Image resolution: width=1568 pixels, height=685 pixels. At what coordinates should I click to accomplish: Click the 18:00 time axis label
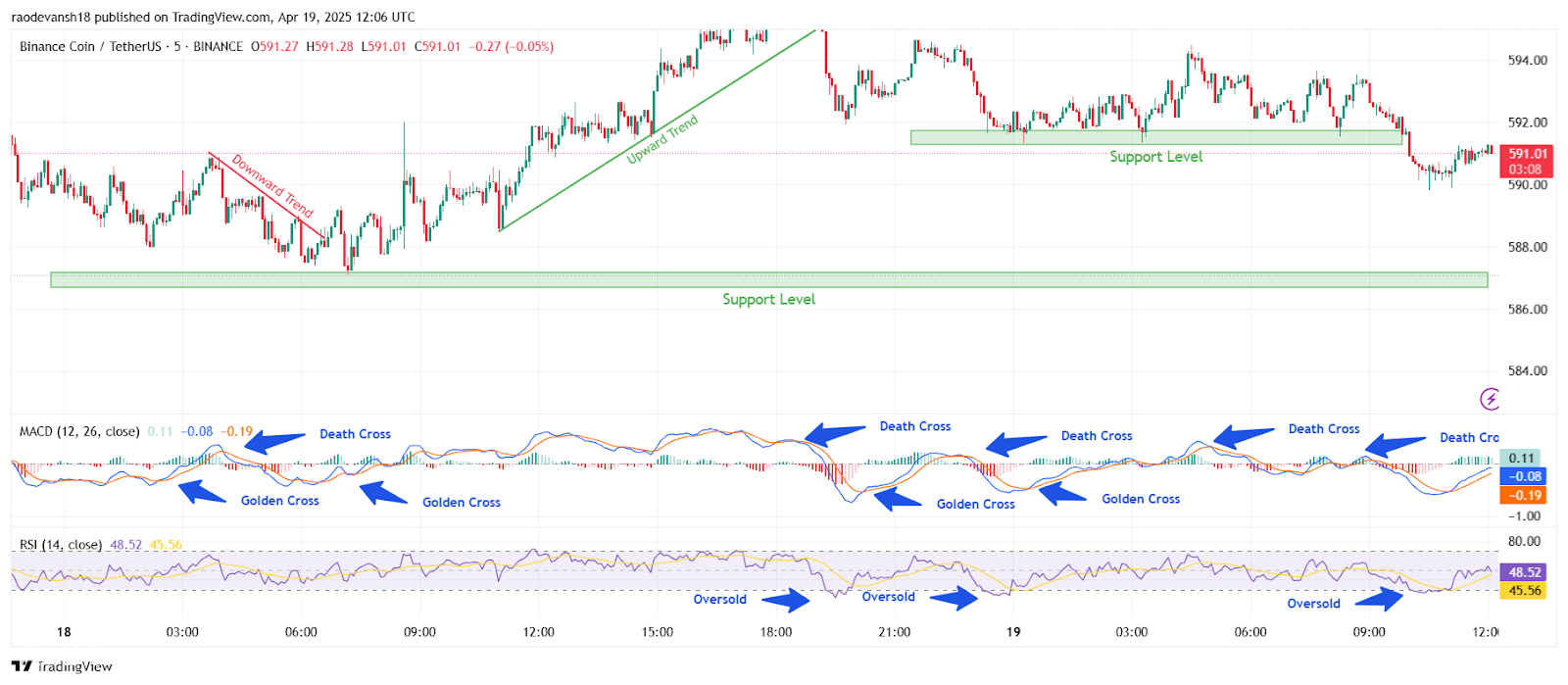[776, 632]
